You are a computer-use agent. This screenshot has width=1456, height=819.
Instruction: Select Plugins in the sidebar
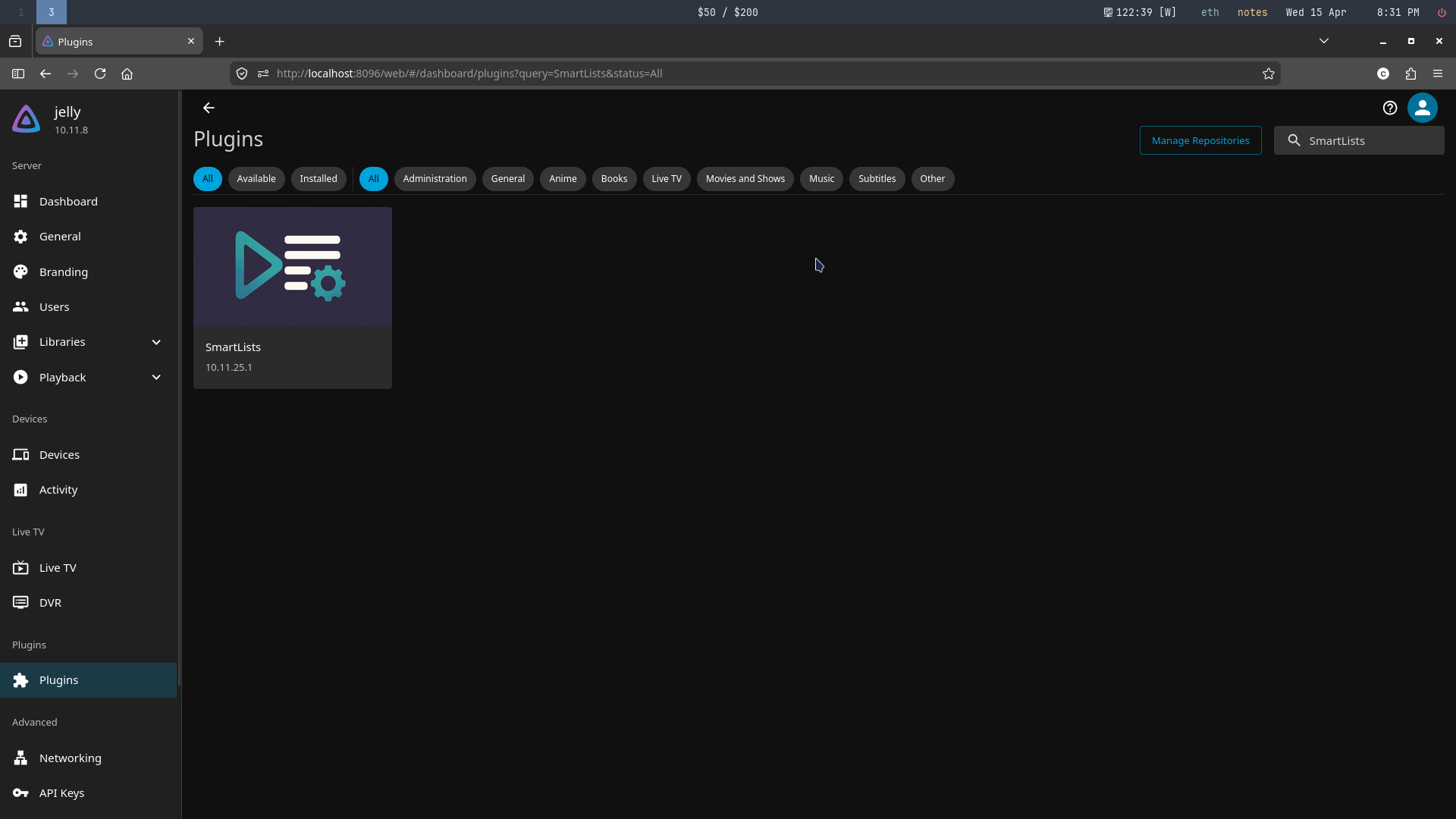[88, 680]
